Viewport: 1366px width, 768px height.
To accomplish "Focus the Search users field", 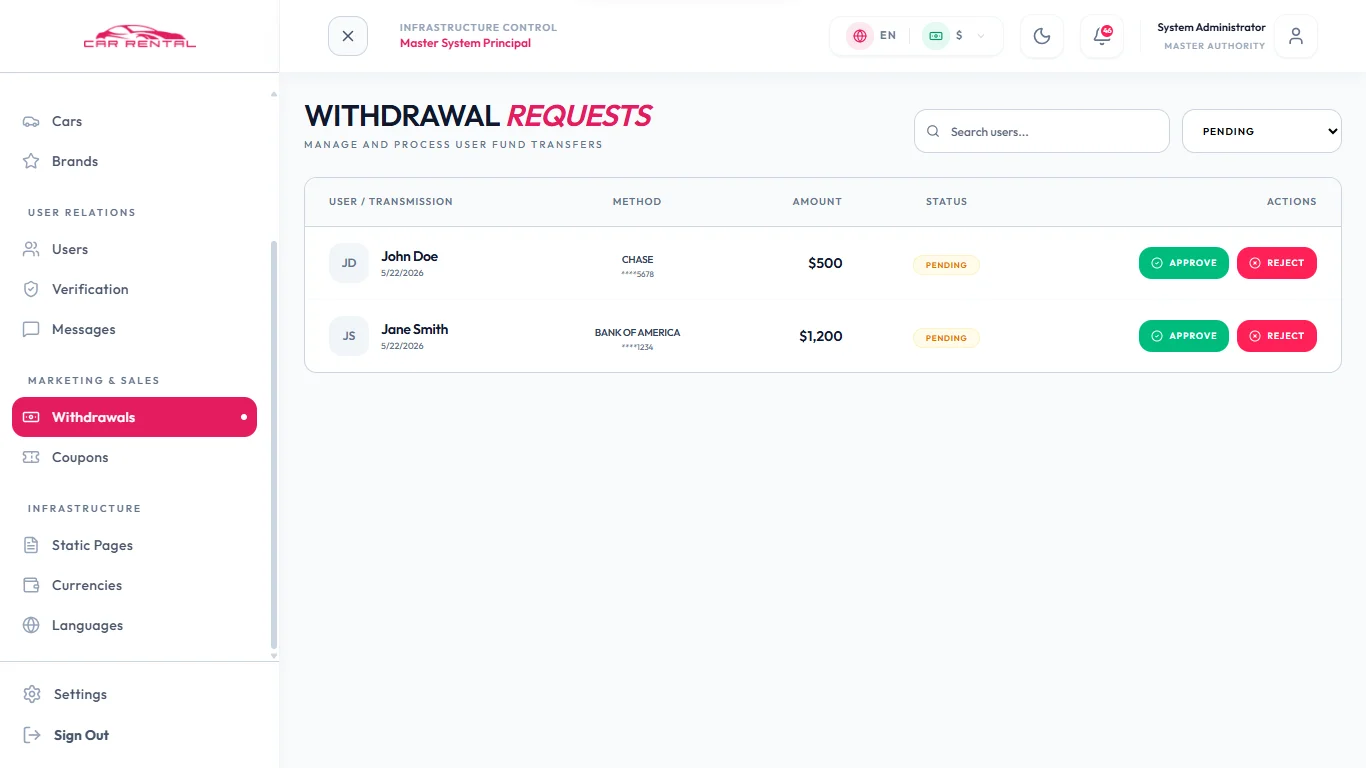I will coord(1042,131).
